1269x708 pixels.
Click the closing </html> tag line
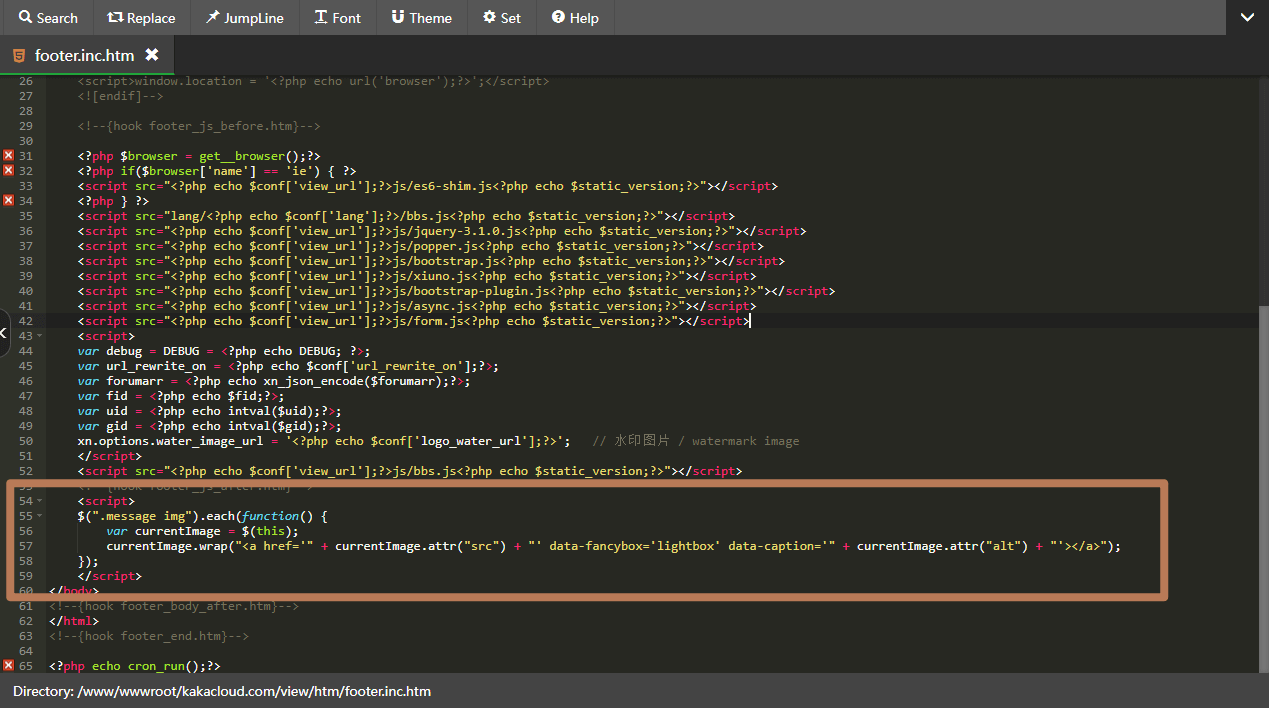pyautogui.click(x=74, y=621)
